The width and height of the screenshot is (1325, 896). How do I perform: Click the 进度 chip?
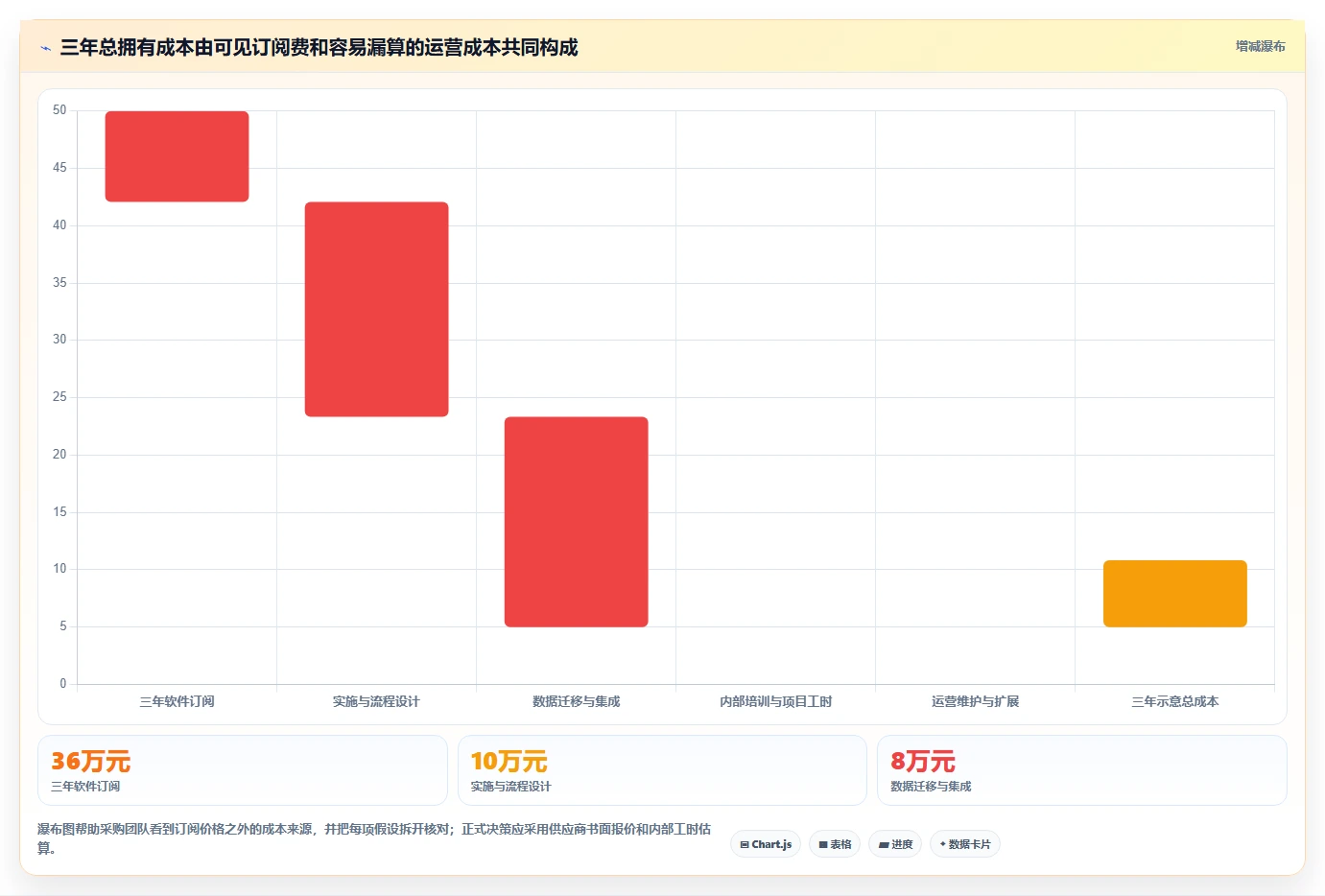[x=895, y=844]
